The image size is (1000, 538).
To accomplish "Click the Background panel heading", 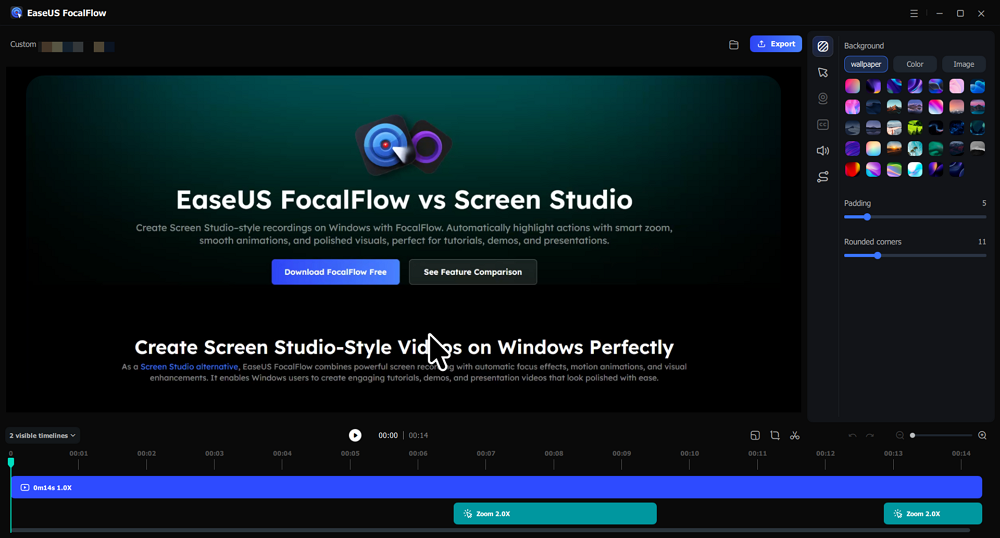I will [864, 46].
